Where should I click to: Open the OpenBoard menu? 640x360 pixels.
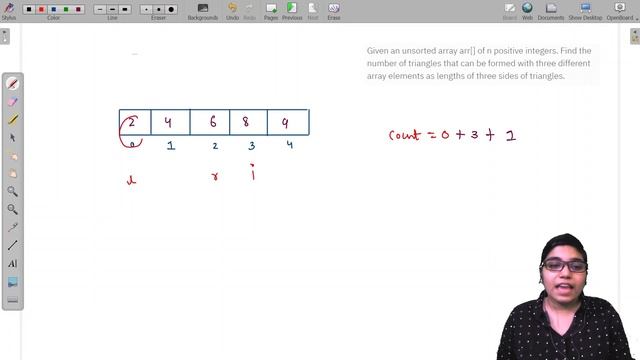pos(621,11)
